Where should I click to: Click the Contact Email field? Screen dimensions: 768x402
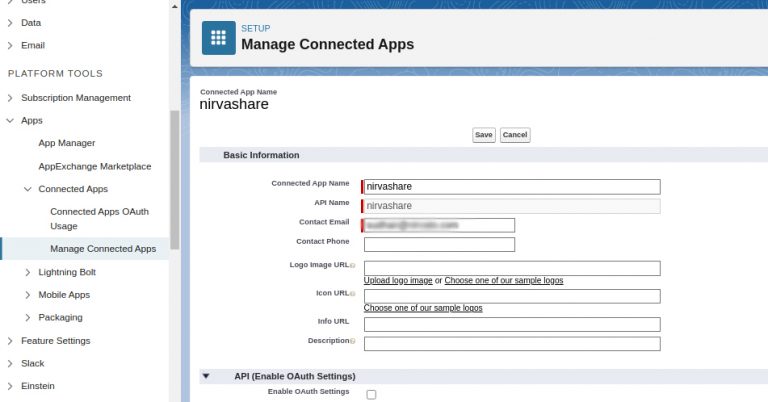(x=439, y=225)
